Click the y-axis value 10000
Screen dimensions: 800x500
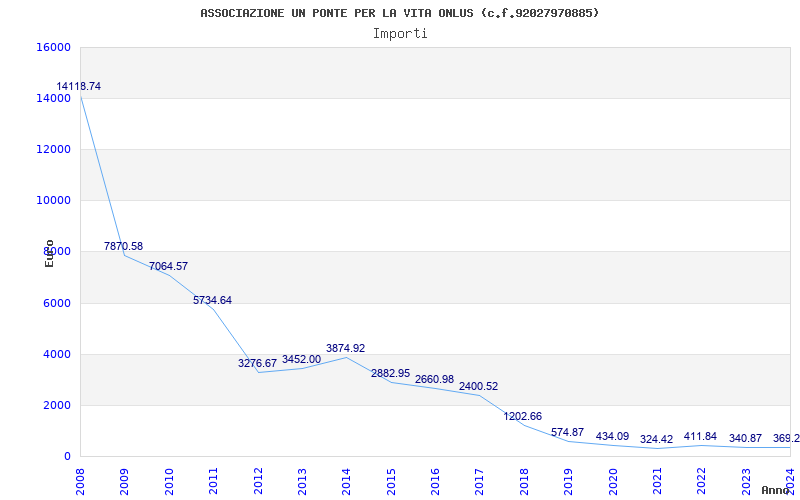click(x=53, y=201)
